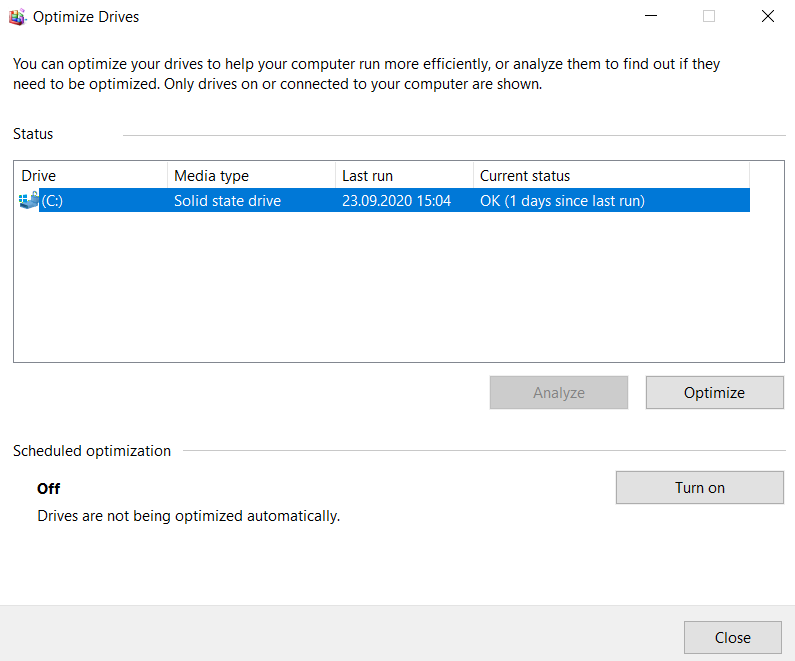This screenshot has width=795, height=661.
Task: Click 'OK (1 days since last run)' status
Action: [562, 201]
